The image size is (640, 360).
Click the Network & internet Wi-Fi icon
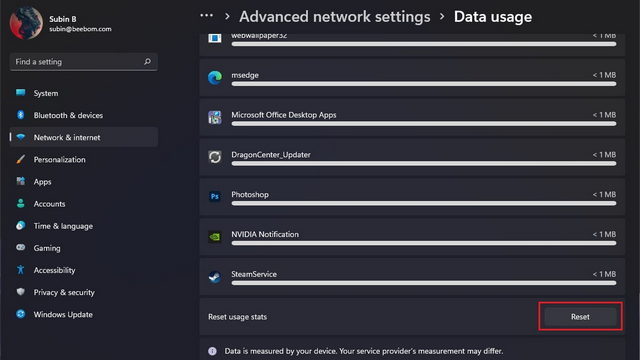[x=20, y=137]
